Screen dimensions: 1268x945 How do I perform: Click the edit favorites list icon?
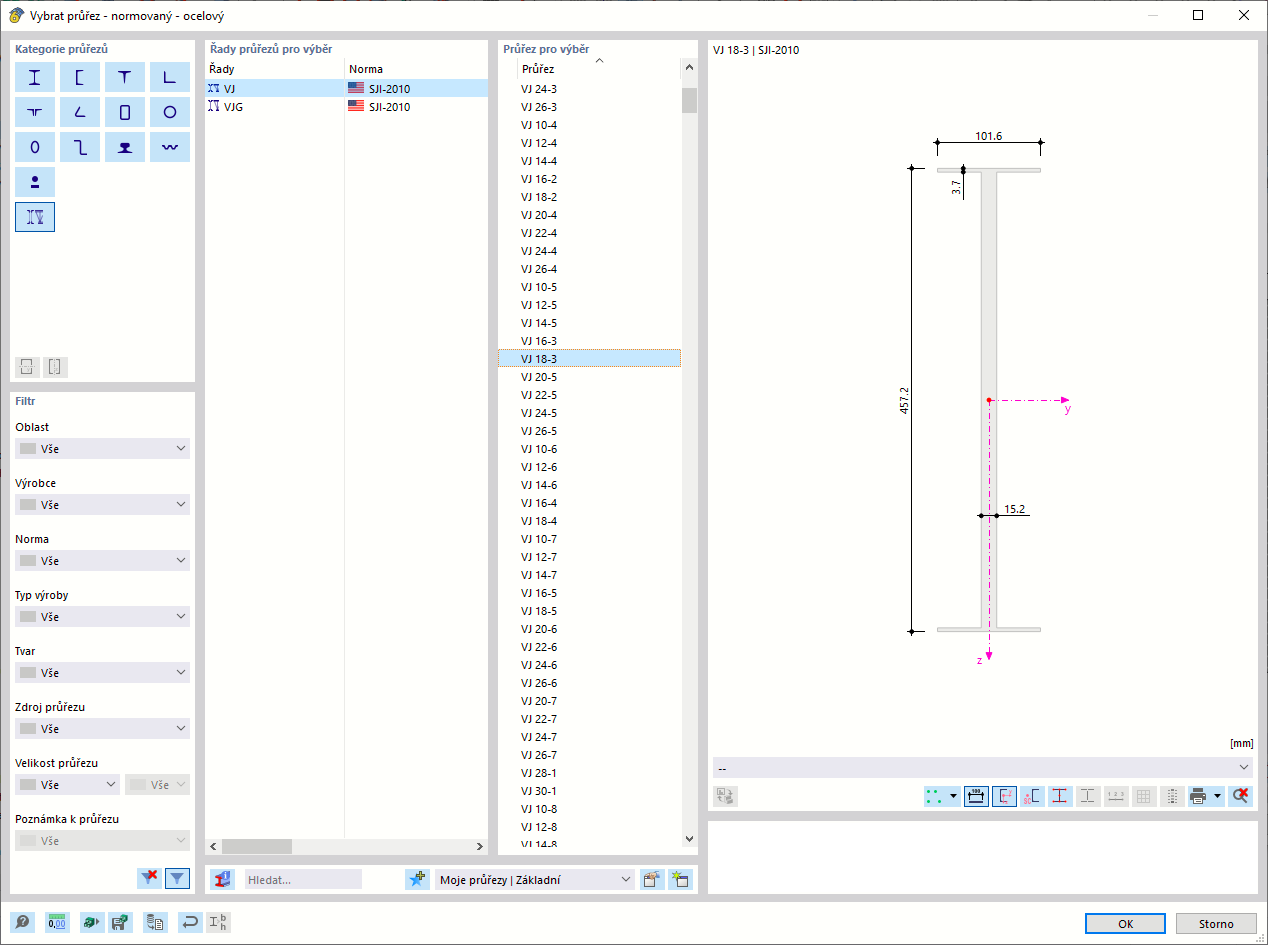point(652,879)
